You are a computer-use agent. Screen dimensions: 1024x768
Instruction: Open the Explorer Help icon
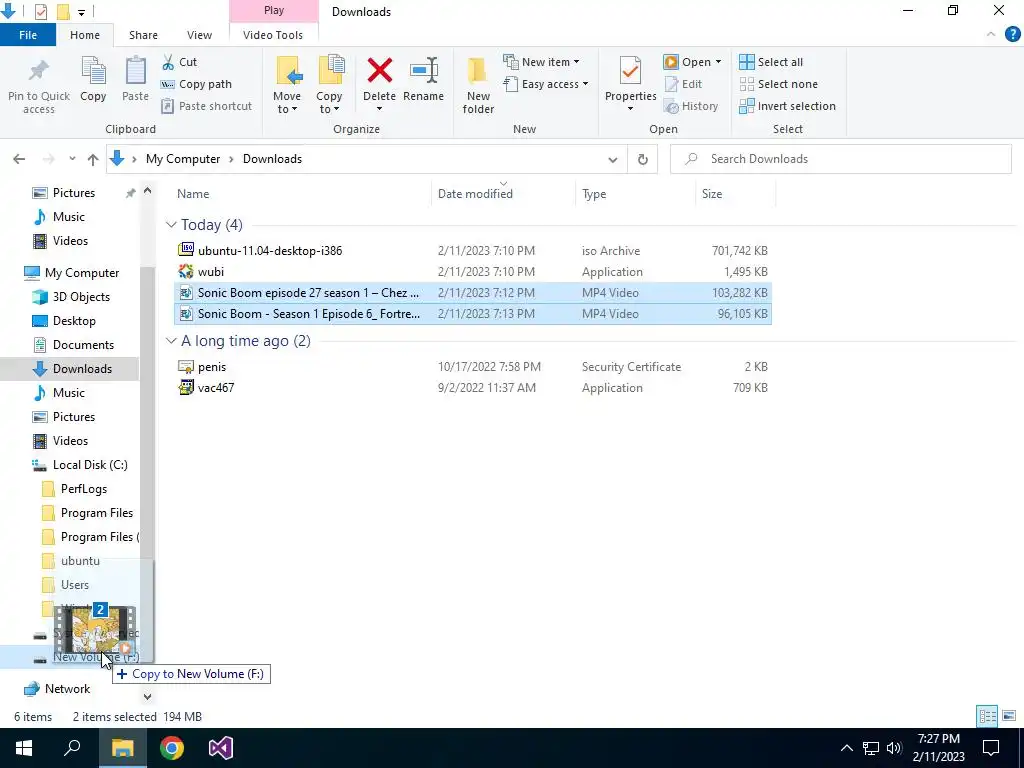(1012, 35)
